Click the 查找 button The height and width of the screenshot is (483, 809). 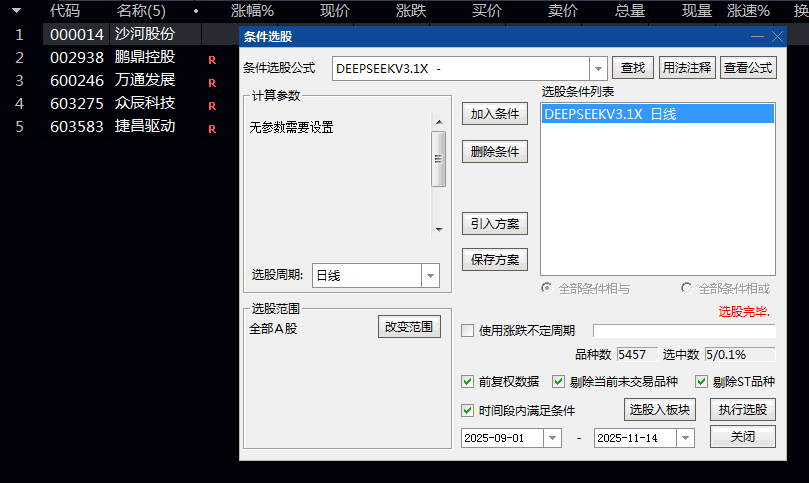633,68
